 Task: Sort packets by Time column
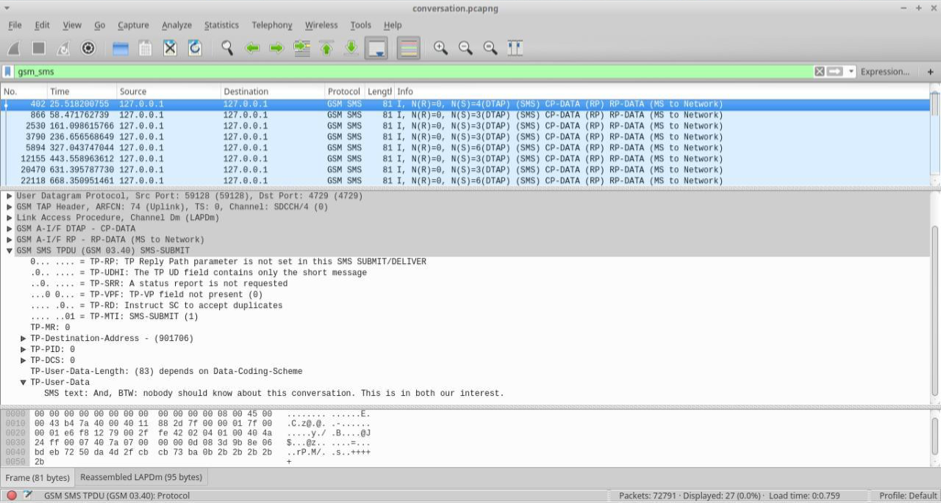tap(82, 91)
